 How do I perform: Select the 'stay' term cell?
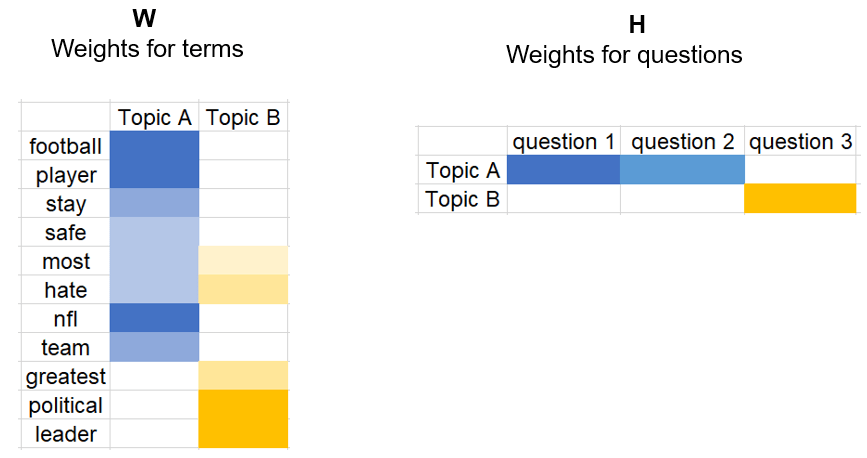[65, 204]
